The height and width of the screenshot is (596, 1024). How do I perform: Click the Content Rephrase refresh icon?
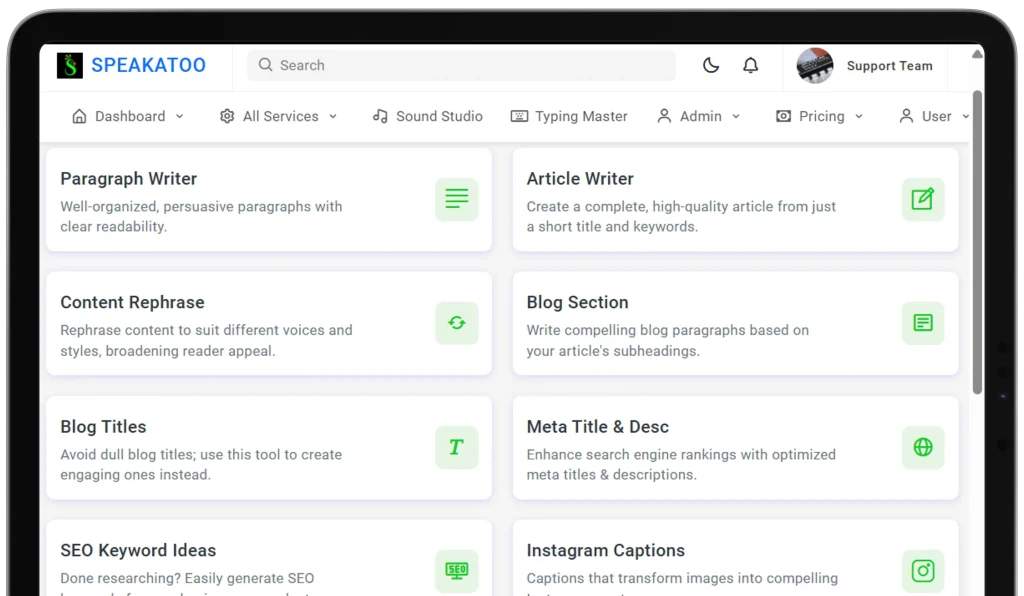click(x=456, y=323)
